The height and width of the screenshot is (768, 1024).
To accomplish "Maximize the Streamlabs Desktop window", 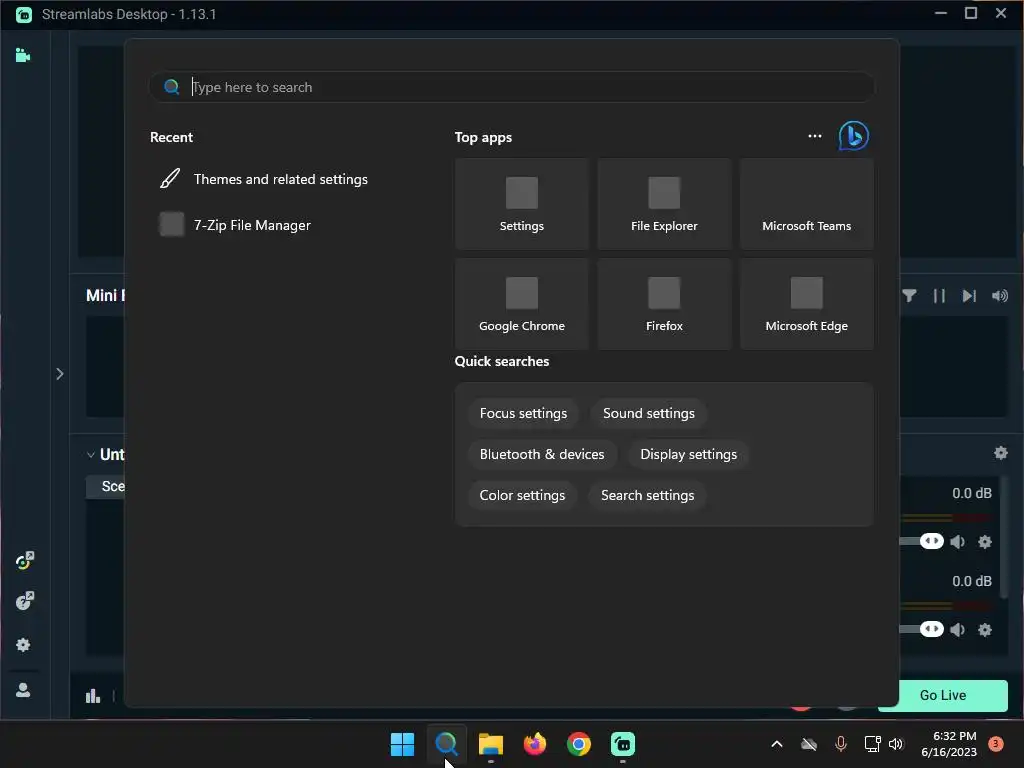I will coord(971,13).
